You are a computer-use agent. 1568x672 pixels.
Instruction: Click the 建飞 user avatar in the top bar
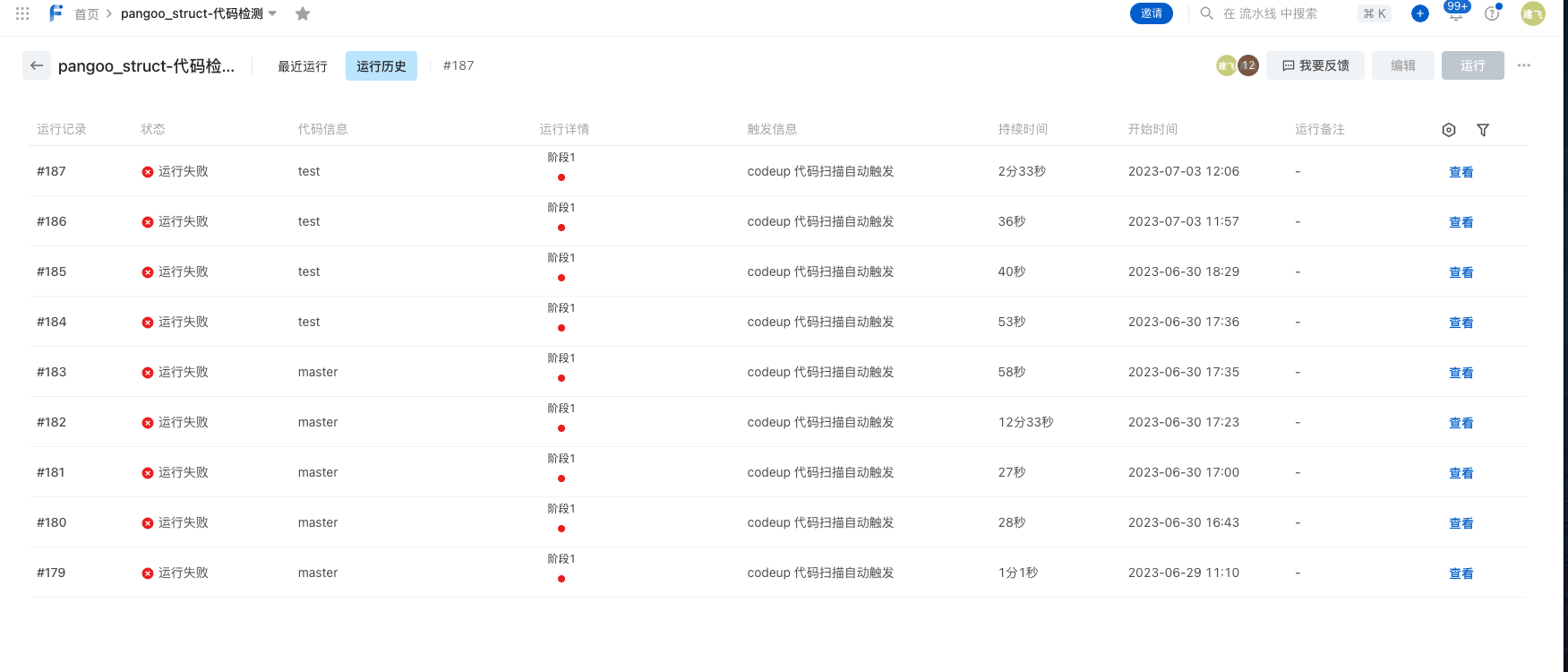pyautogui.click(x=1533, y=13)
